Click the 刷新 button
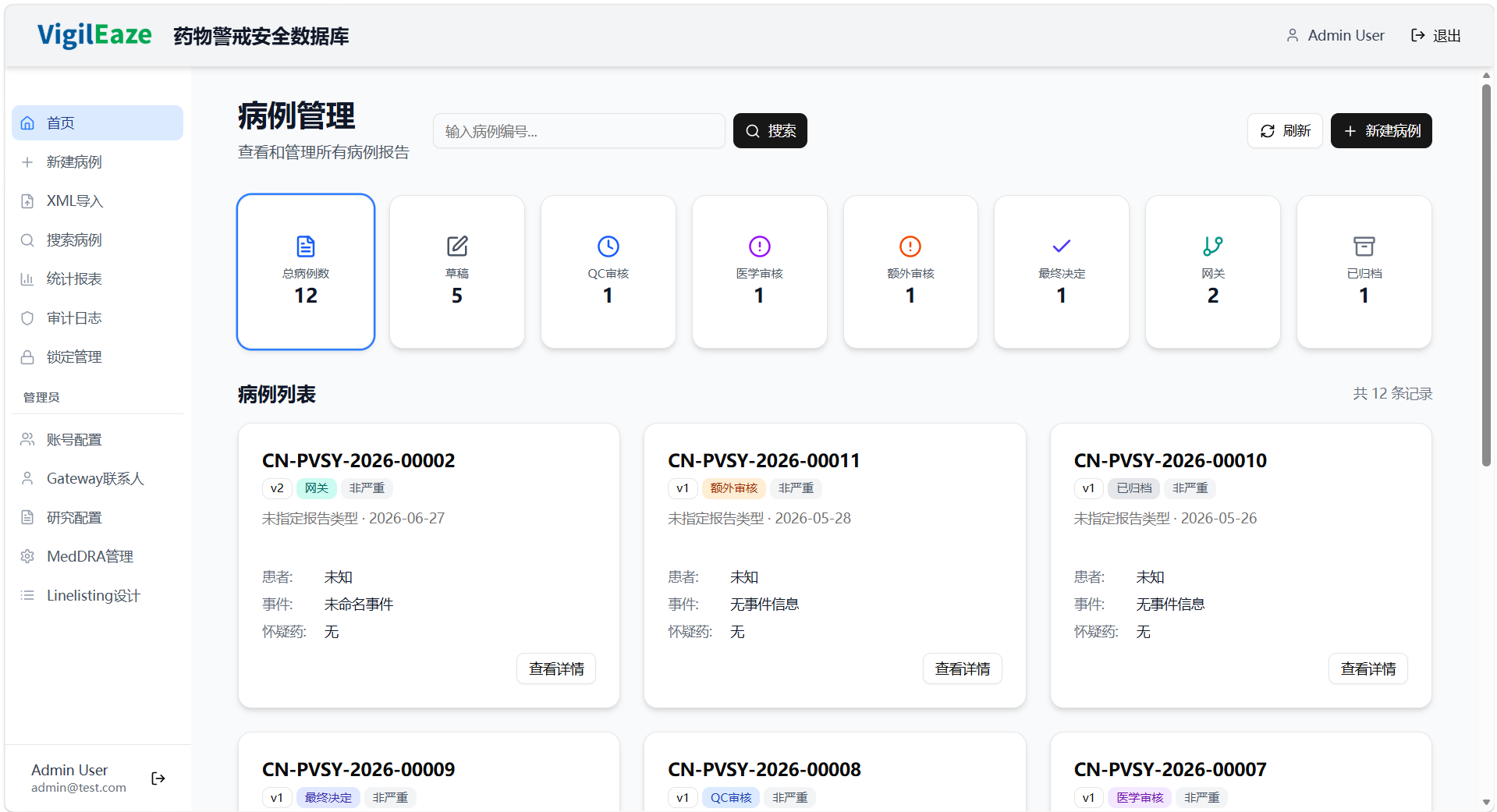 pyautogui.click(x=1285, y=131)
